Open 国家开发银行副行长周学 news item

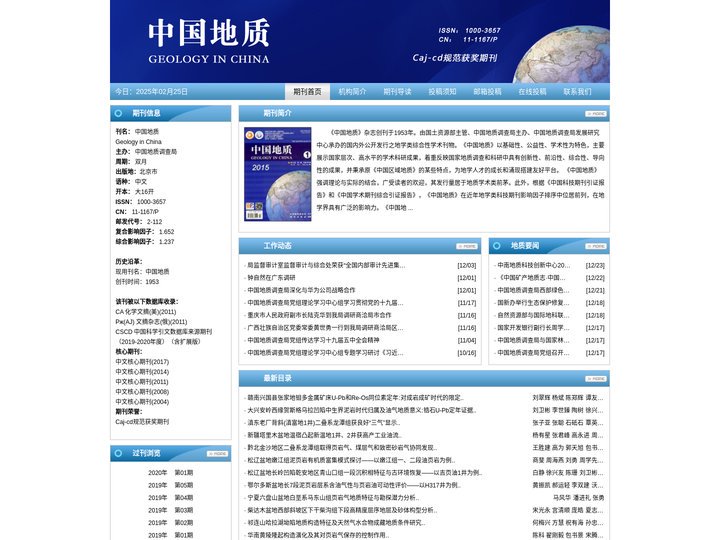point(533,328)
